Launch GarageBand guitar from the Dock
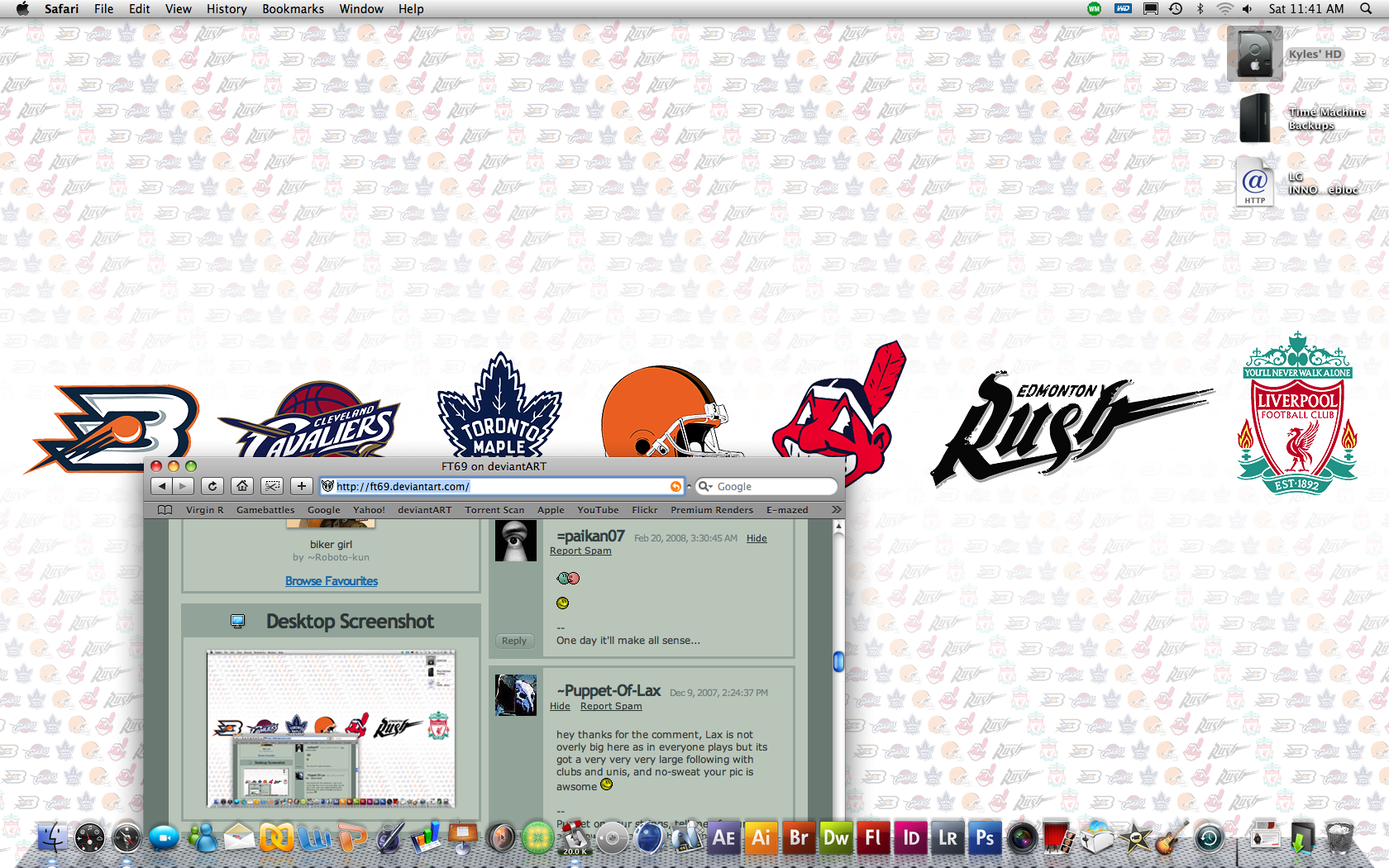This screenshot has height=868, width=1389. pos(1172,837)
